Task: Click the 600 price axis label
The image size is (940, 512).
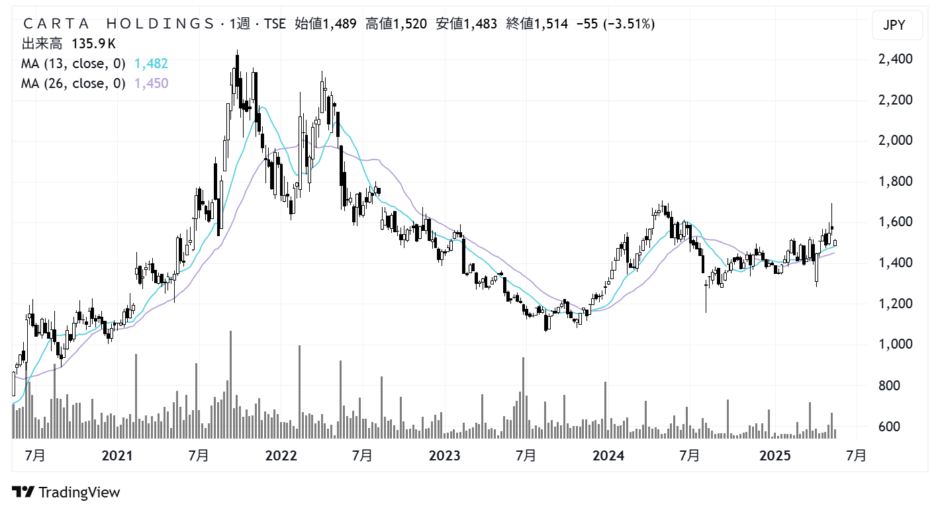Action: (x=894, y=426)
